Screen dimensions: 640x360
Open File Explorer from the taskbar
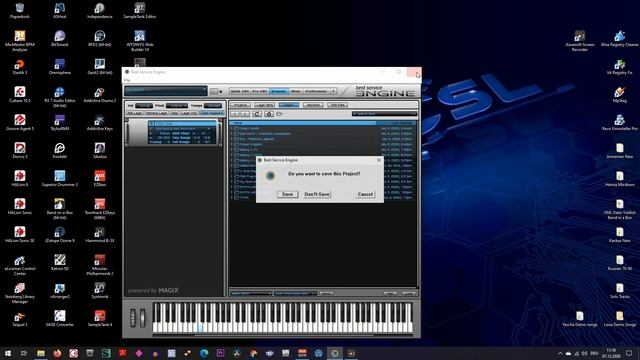pyautogui.click(x=41, y=353)
